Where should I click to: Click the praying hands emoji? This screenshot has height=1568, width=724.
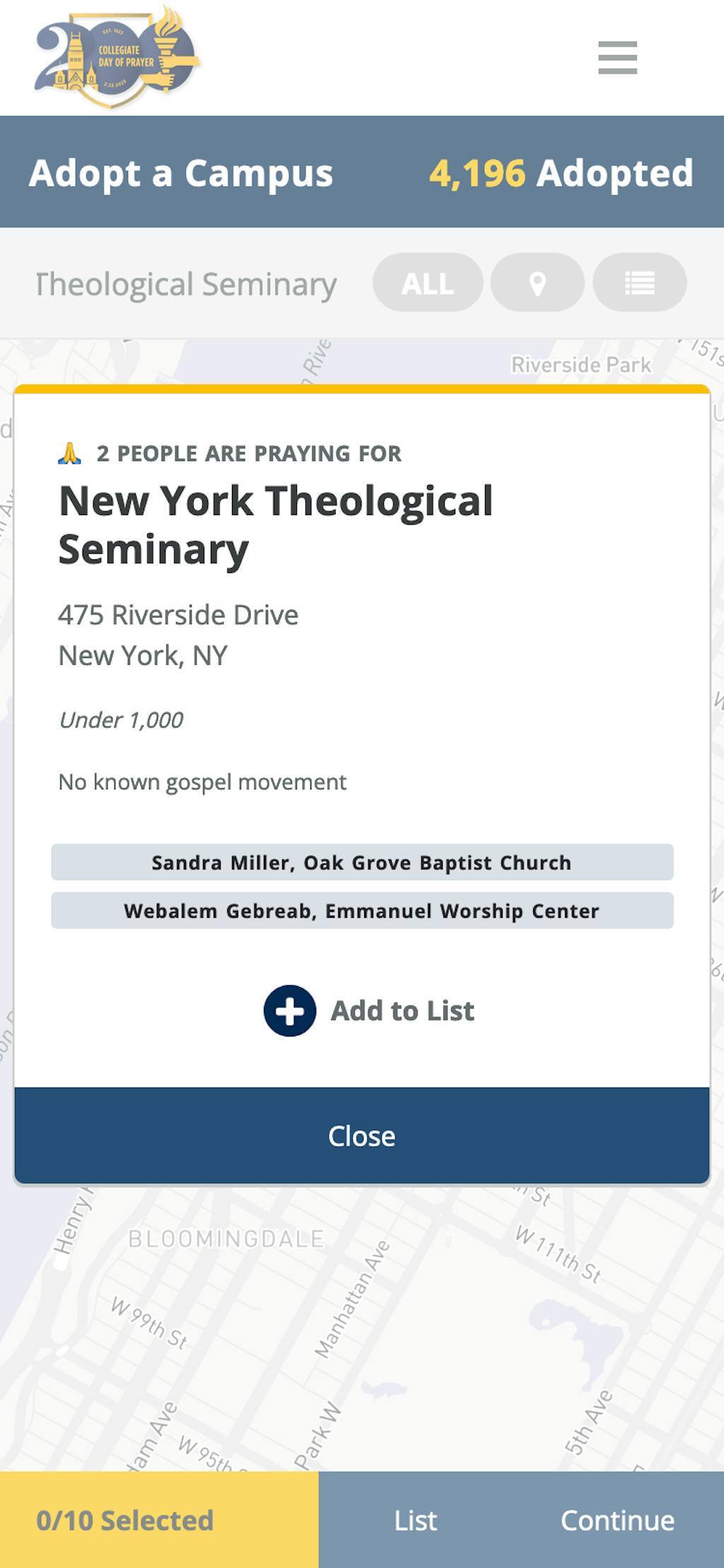click(69, 453)
